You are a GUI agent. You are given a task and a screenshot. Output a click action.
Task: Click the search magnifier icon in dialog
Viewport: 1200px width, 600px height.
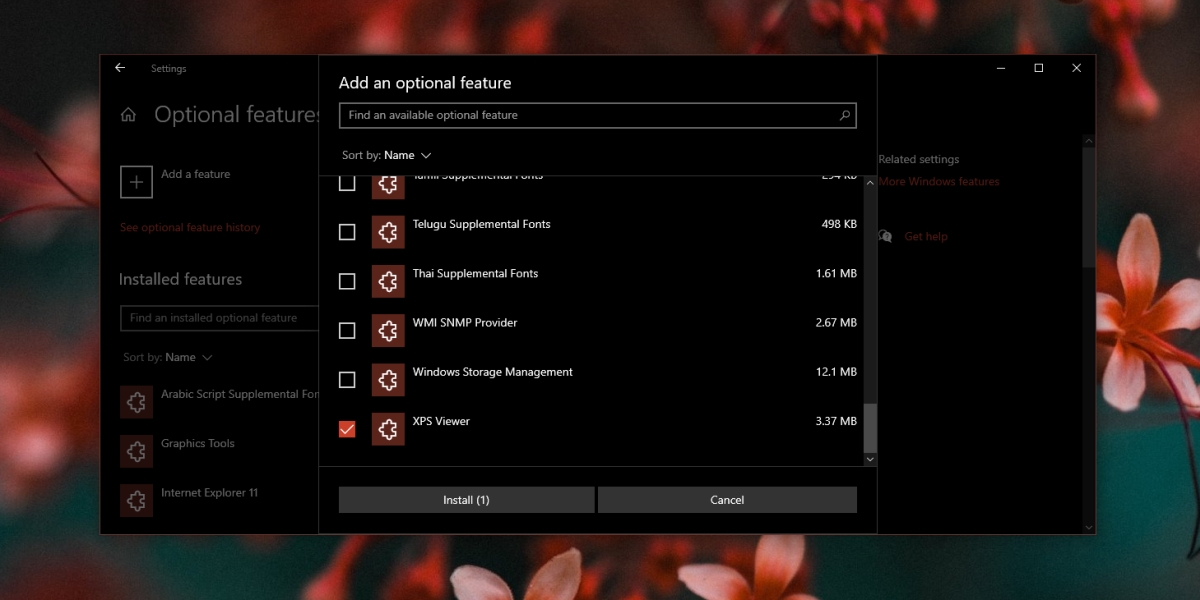click(x=845, y=115)
